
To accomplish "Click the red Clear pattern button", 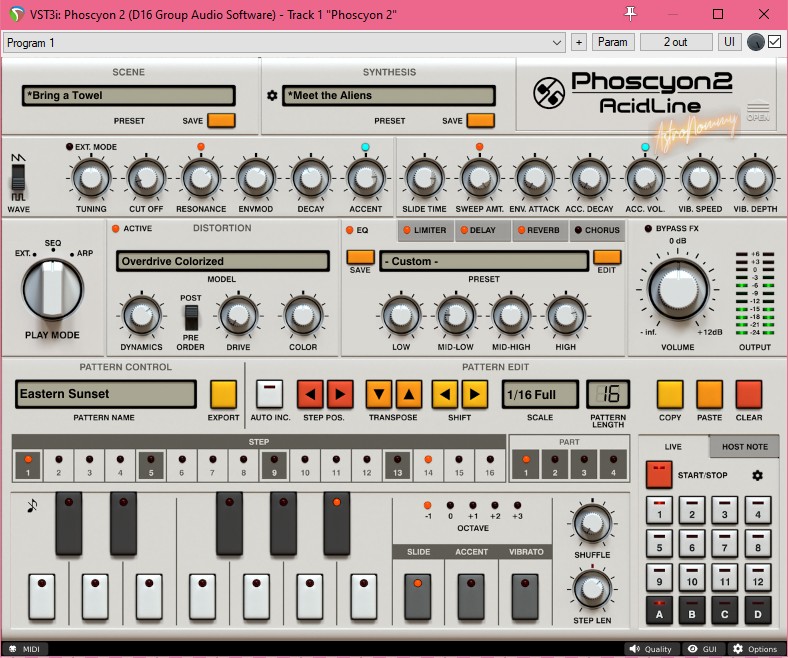I will [x=749, y=394].
